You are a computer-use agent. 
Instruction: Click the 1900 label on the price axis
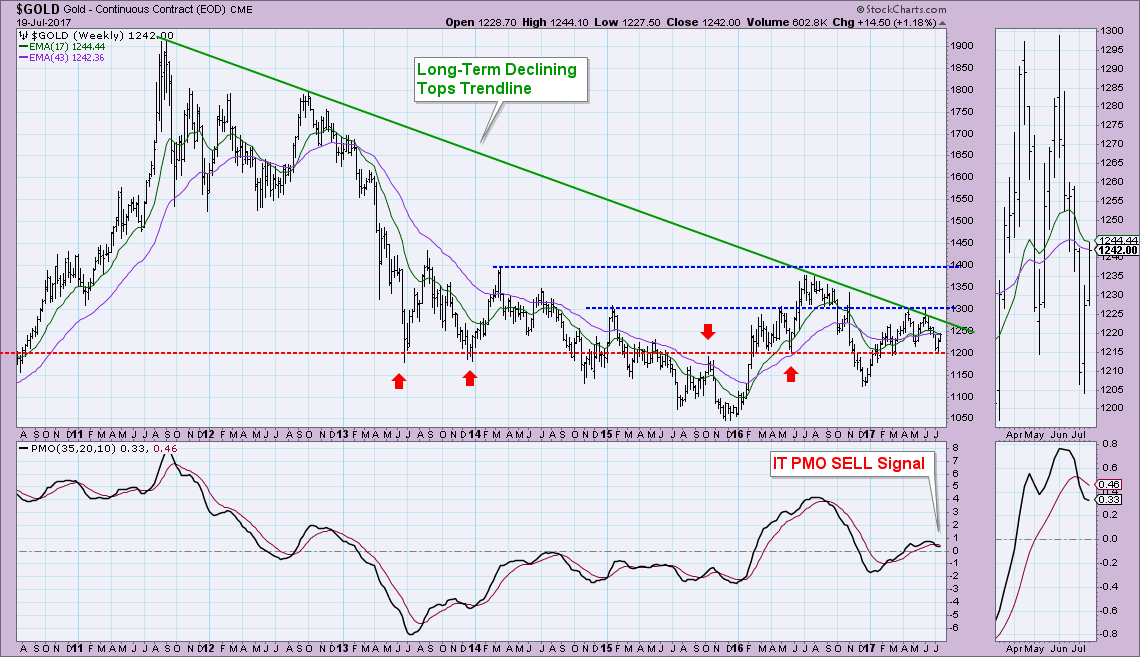(962, 46)
